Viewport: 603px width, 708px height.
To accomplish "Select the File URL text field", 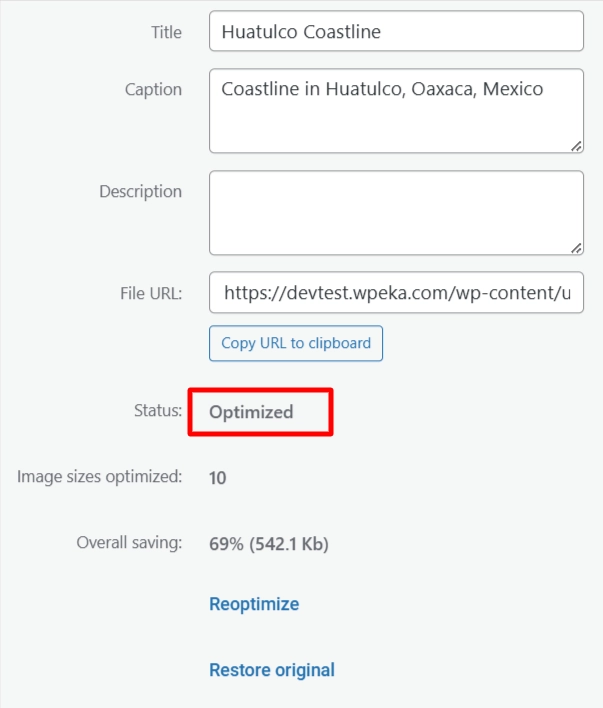I will [x=396, y=293].
